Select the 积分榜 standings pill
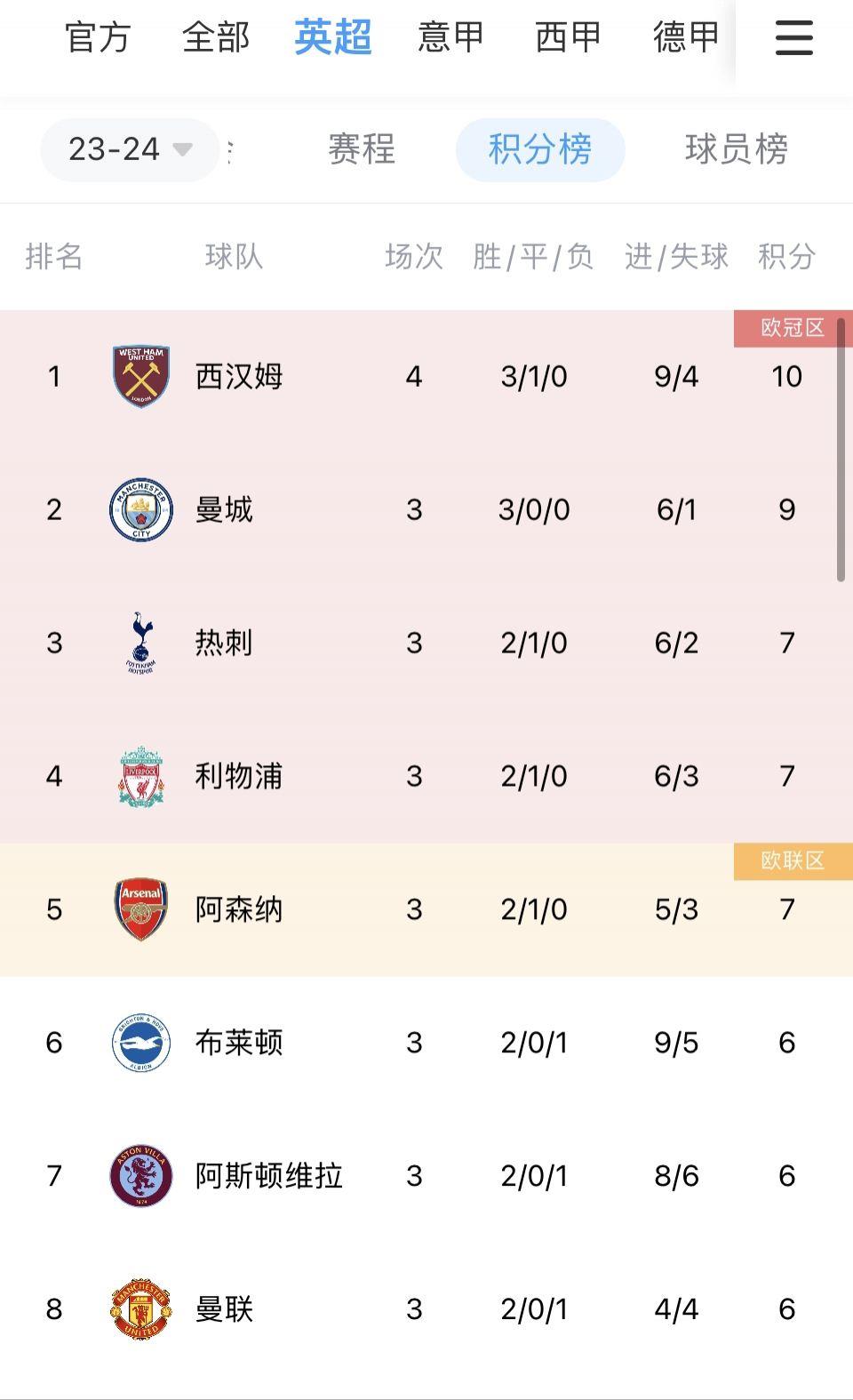Screen dimensions: 853x1400 pyautogui.click(x=540, y=149)
